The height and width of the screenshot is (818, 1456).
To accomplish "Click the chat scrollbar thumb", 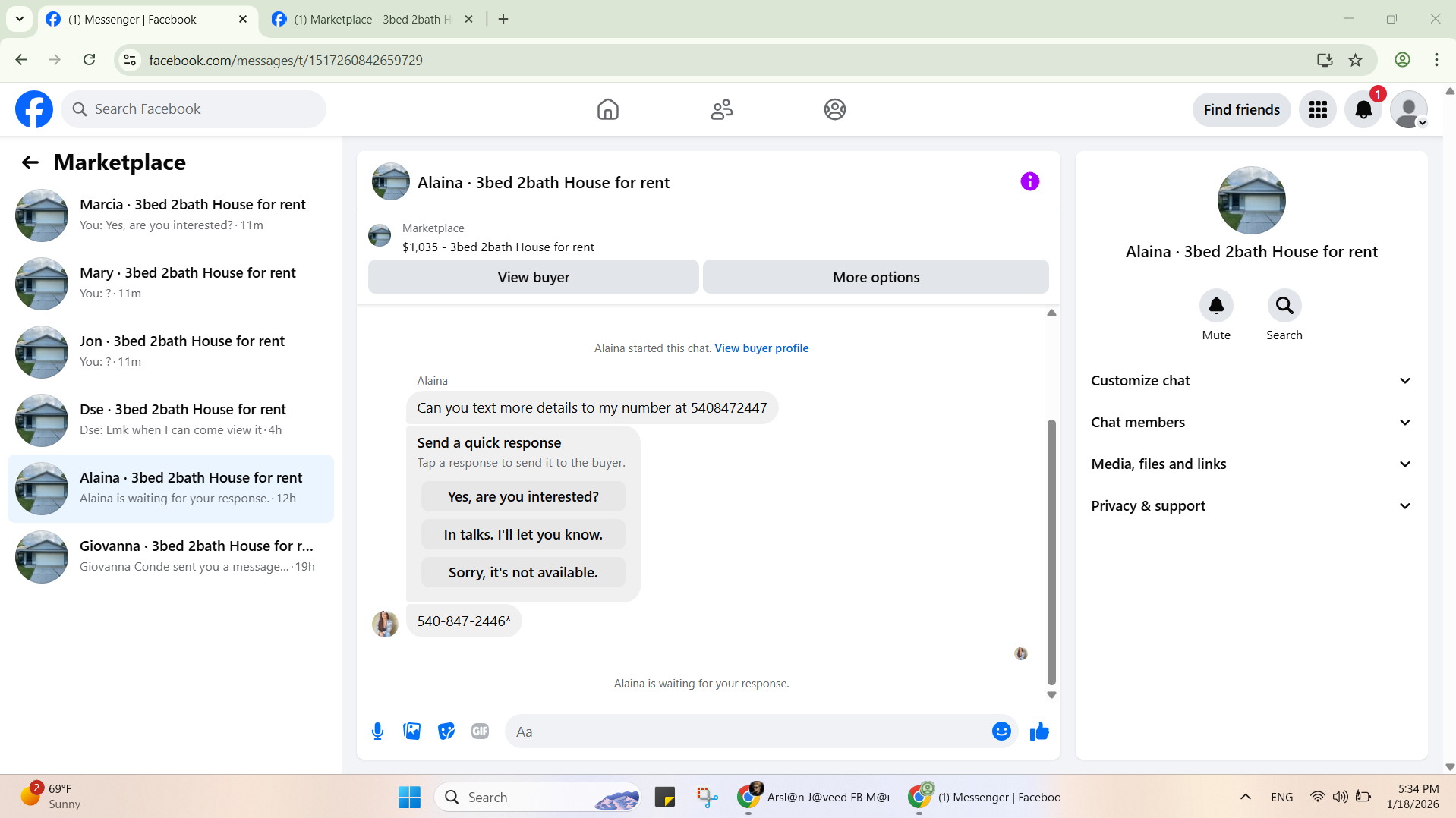I will [1051, 552].
